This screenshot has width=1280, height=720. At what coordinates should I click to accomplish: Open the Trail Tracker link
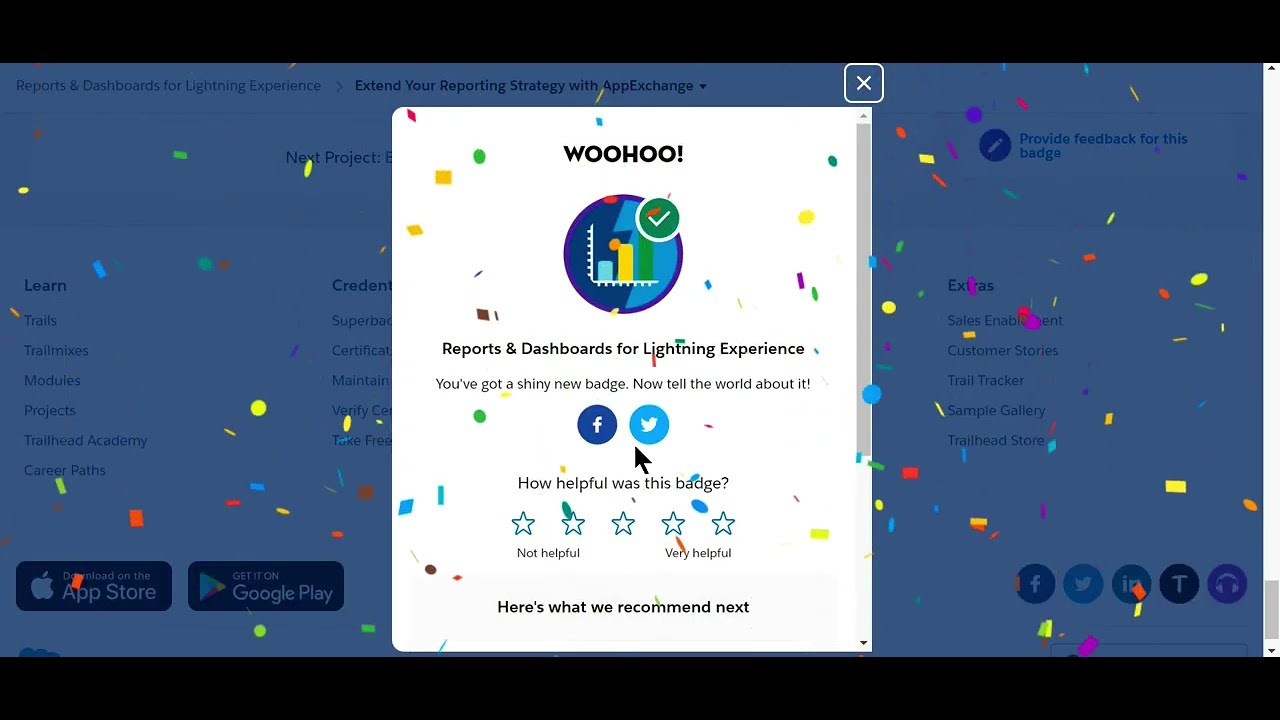(x=986, y=380)
